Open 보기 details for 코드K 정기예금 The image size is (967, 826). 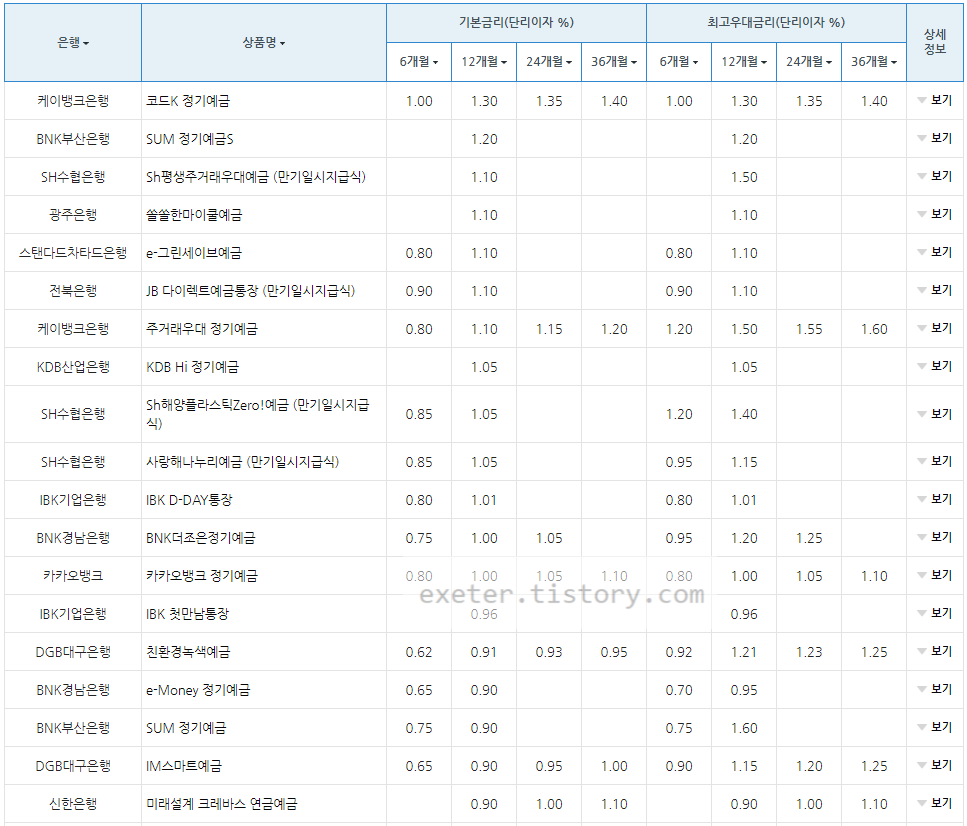click(x=935, y=100)
